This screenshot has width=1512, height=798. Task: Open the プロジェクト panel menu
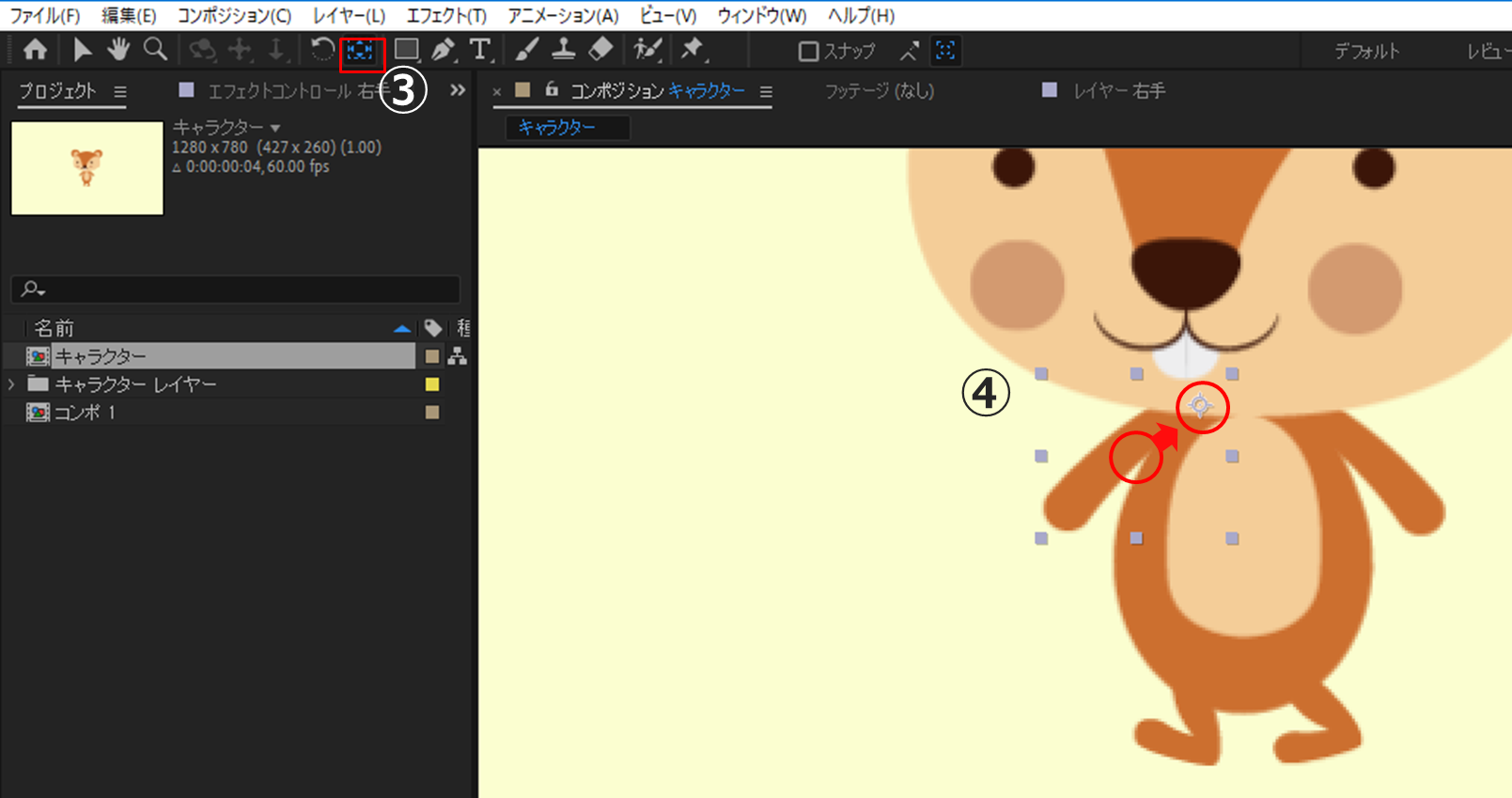(x=120, y=92)
